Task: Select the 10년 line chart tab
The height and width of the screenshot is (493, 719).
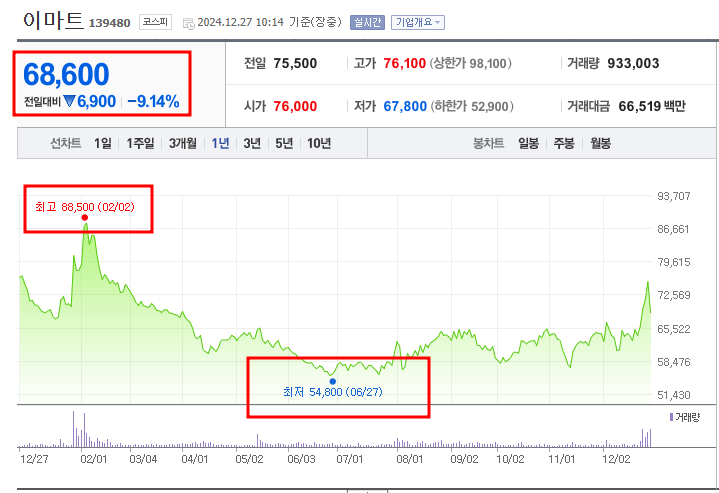Action: (x=319, y=144)
